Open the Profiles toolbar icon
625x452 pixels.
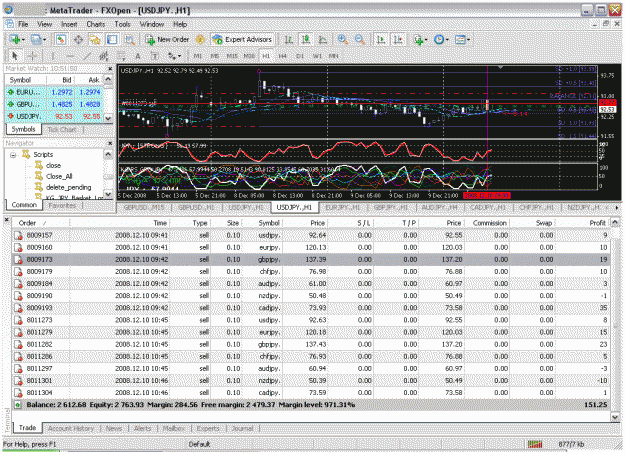(x=37, y=39)
